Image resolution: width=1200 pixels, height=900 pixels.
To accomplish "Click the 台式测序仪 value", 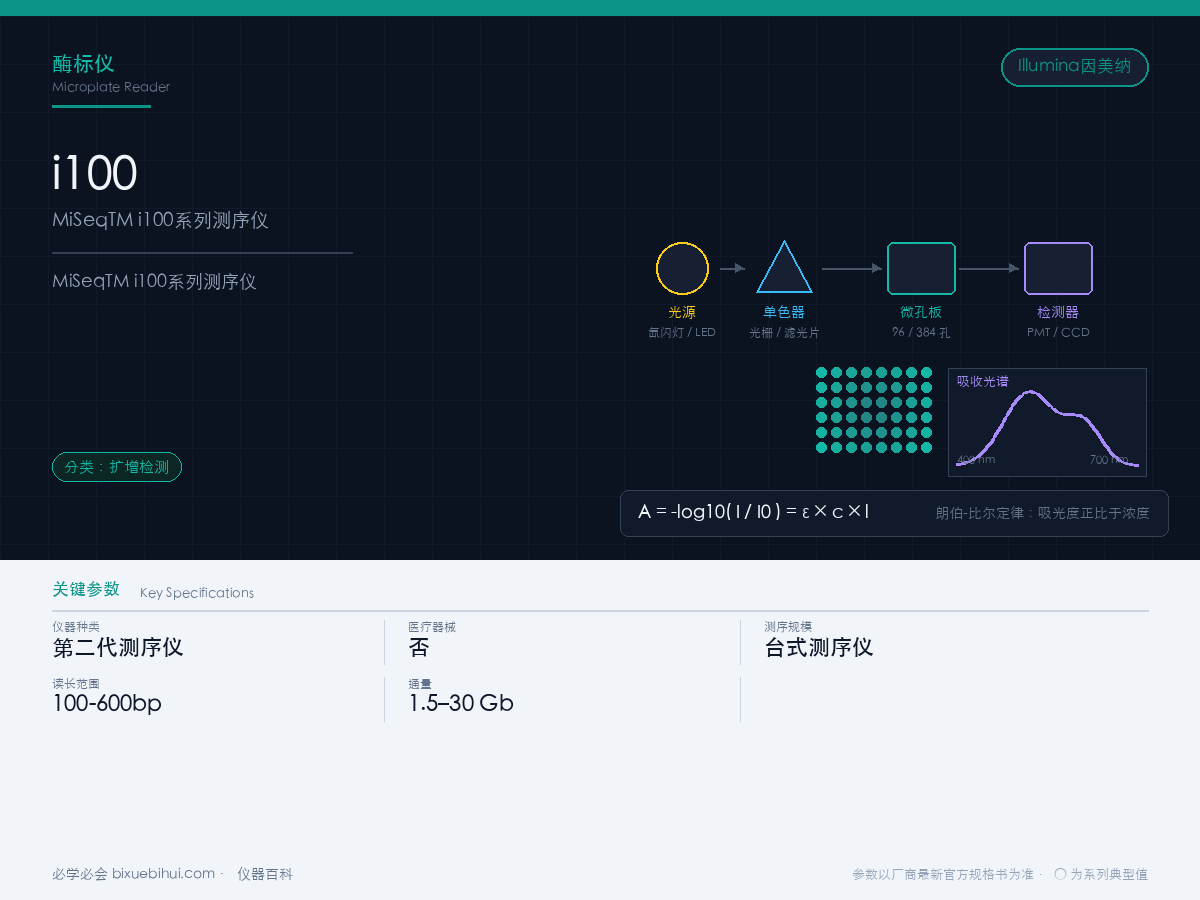I will [819, 647].
